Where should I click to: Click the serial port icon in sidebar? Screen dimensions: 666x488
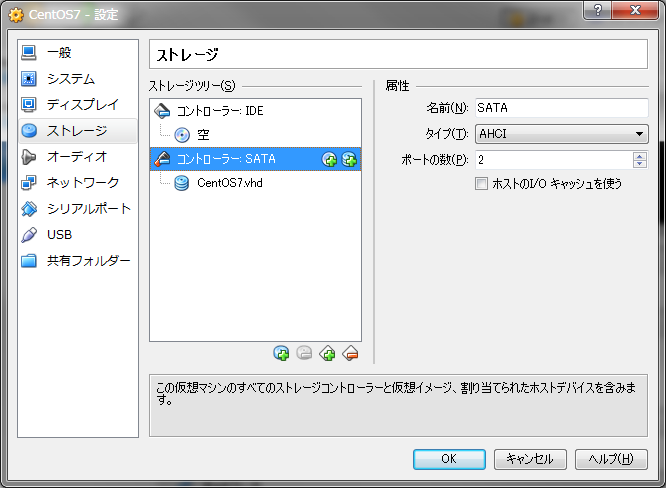point(29,209)
